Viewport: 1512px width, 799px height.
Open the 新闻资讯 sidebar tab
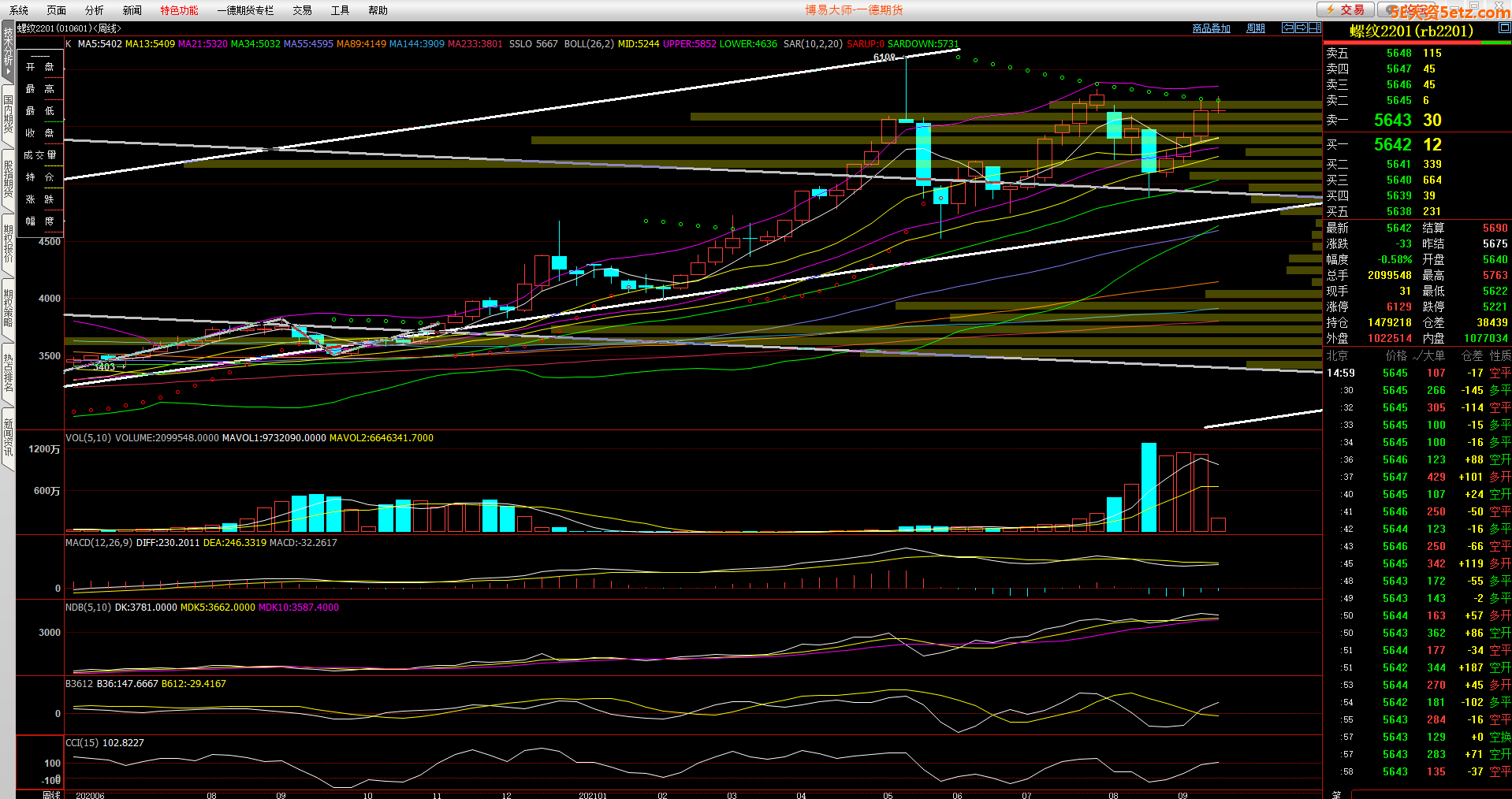(8, 438)
